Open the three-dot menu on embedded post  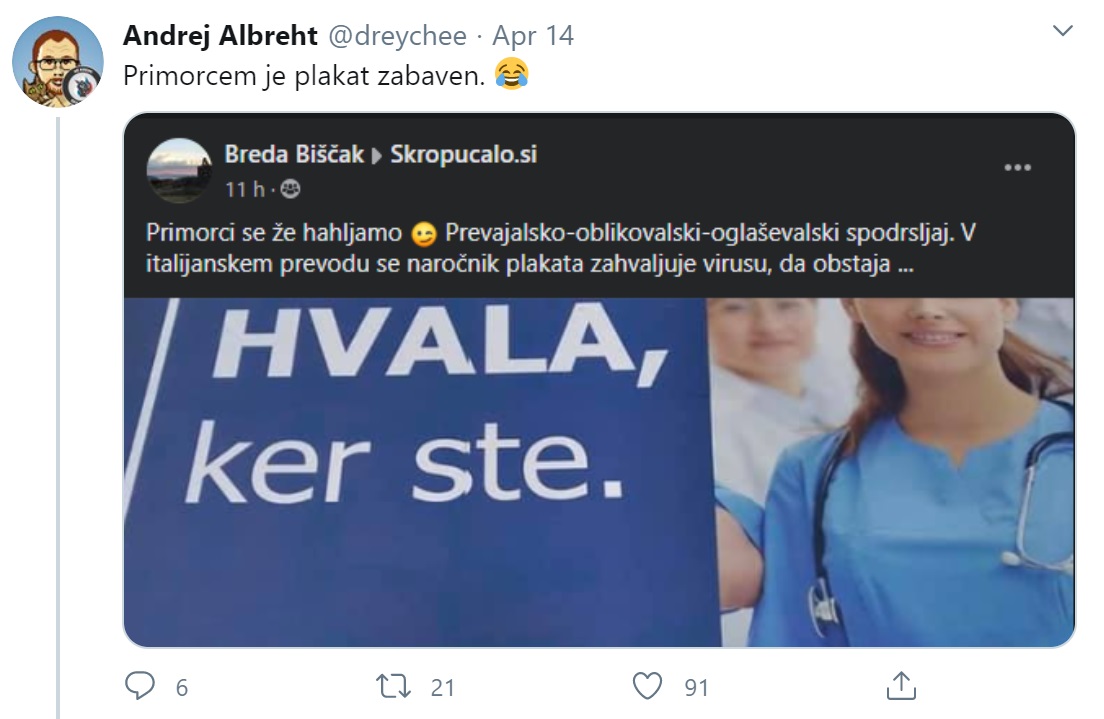(1017, 168)
